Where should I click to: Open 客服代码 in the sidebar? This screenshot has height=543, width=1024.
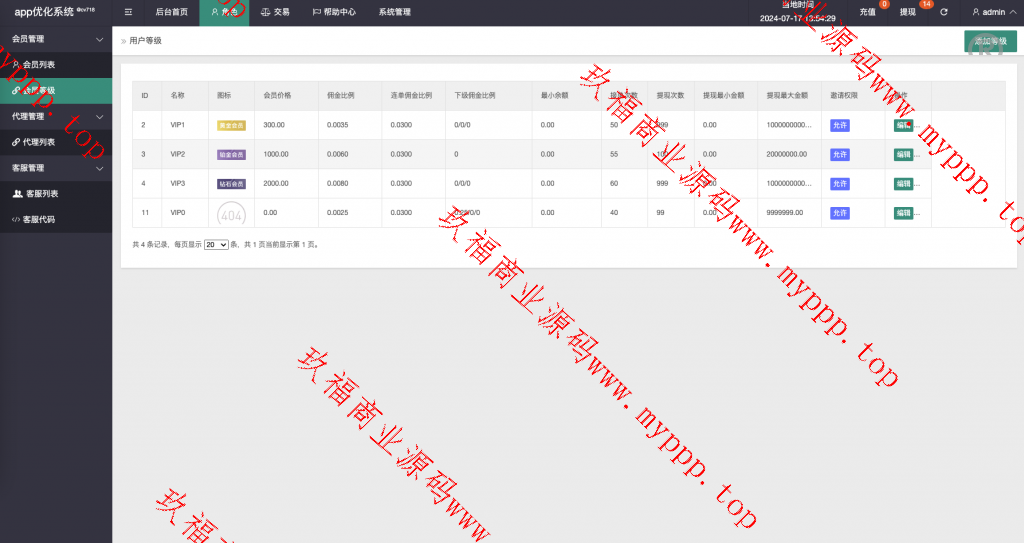[x=40, y=219]
